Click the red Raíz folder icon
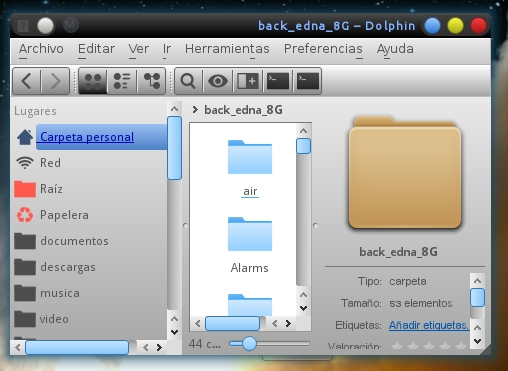The height and width of the screenshot is (371, 508). (25, 189)
